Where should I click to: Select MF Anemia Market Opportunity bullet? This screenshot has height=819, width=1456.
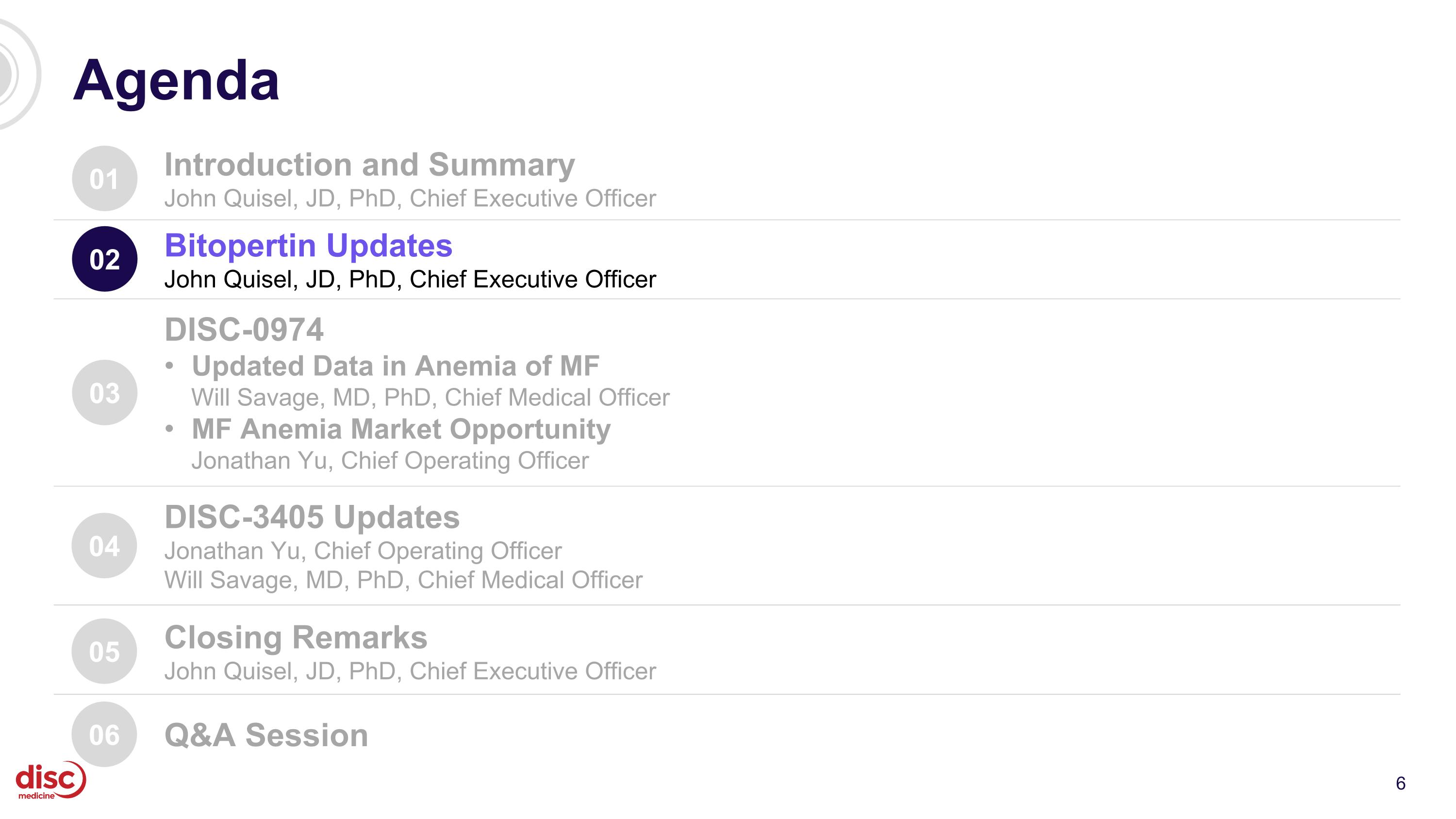[401, 429]
